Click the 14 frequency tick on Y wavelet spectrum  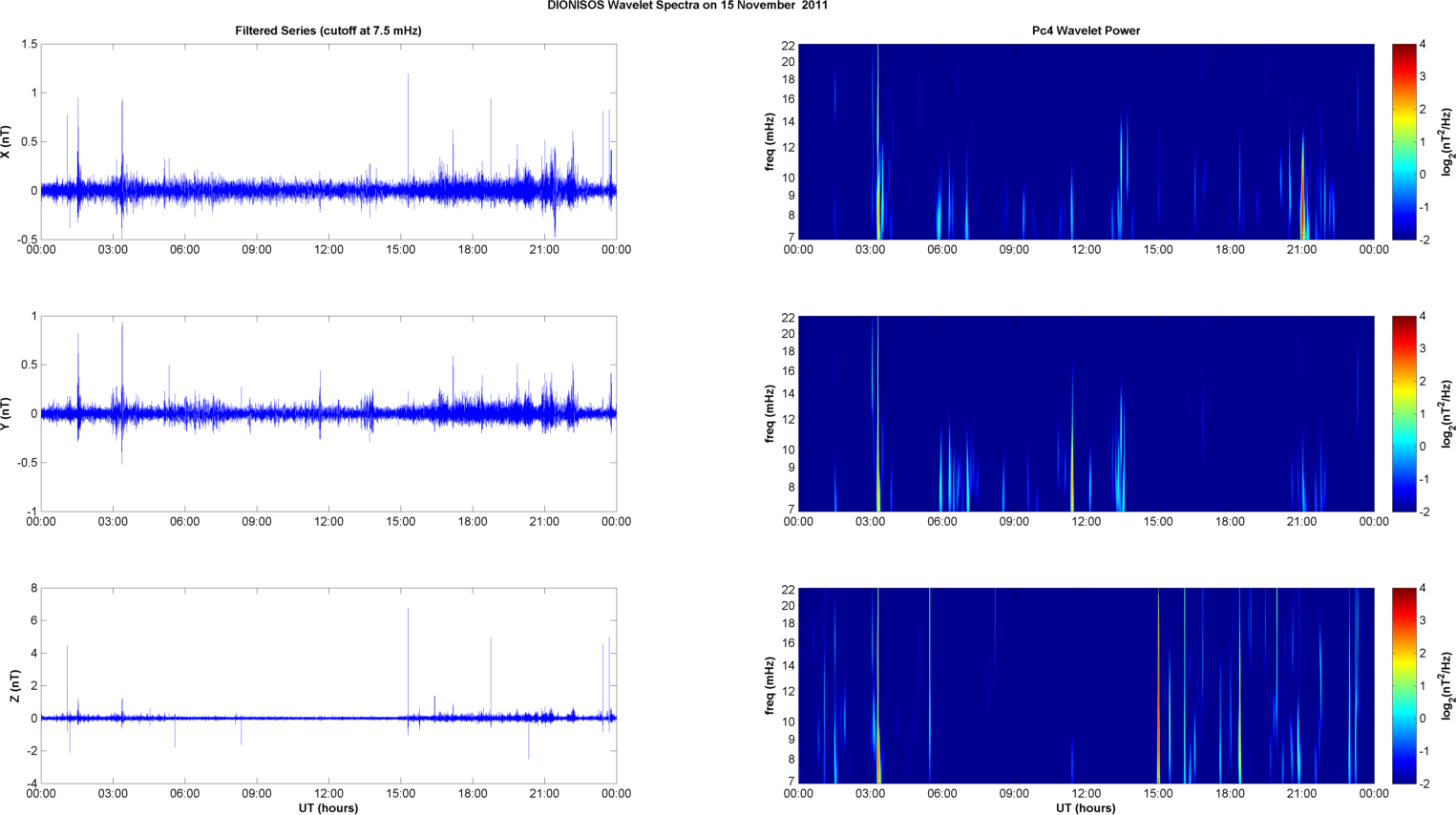788,394
